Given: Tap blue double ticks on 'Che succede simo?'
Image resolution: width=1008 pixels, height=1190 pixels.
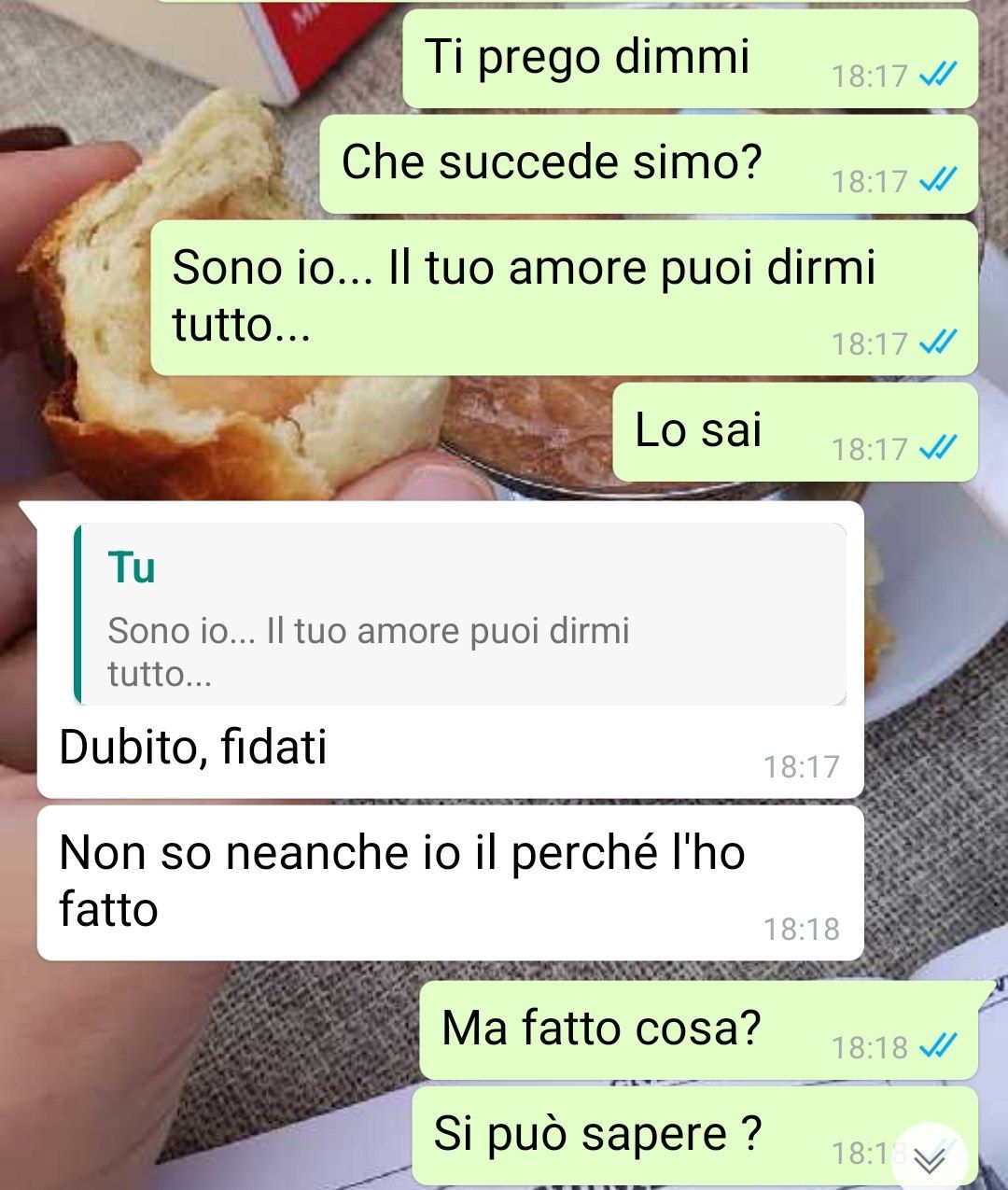Looking at the screenshot, I should [x=937, y=179].
